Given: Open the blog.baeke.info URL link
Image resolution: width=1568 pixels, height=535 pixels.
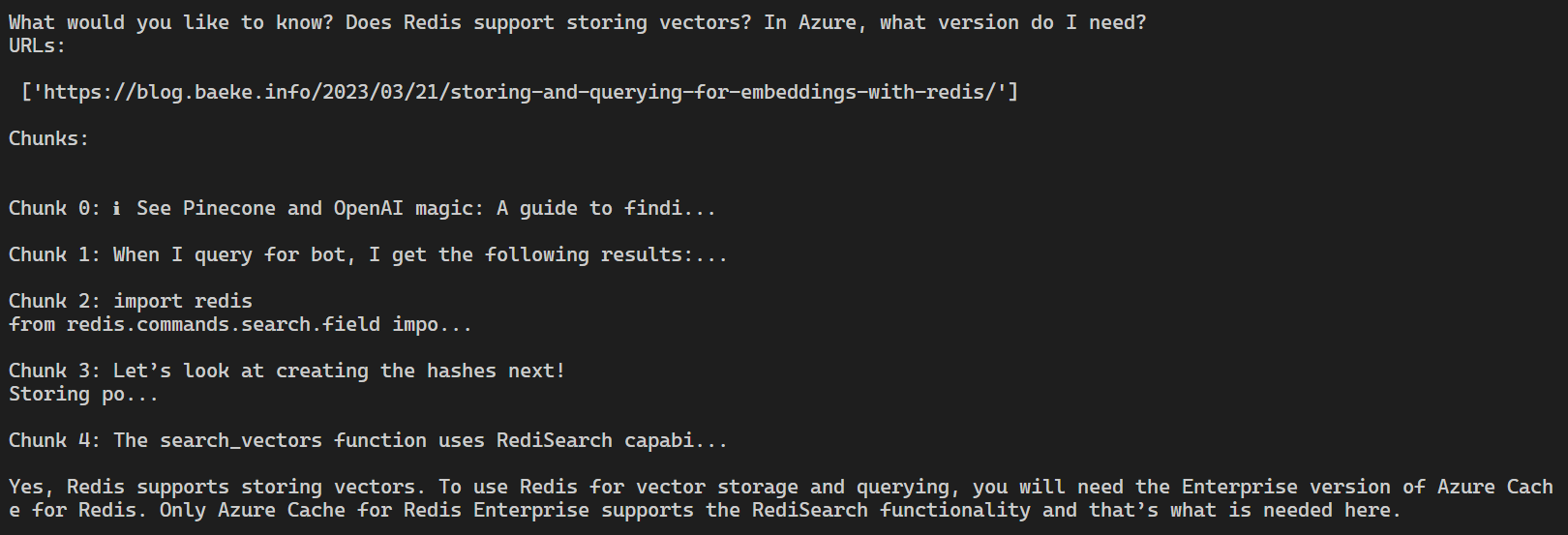Looking at the screenshot, I should [524, 92].
